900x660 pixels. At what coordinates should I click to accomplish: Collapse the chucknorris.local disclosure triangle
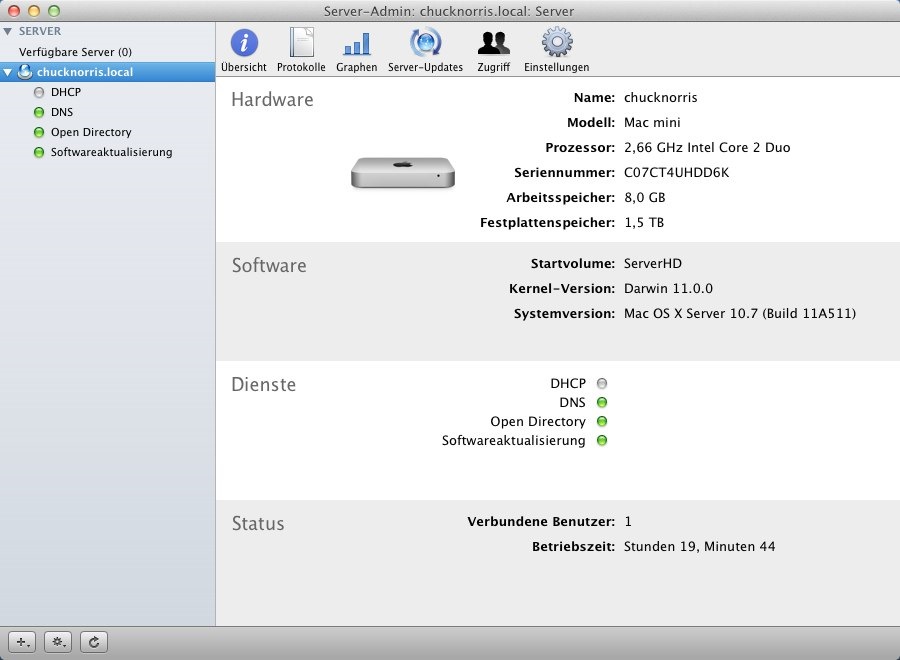pos(7,72)
